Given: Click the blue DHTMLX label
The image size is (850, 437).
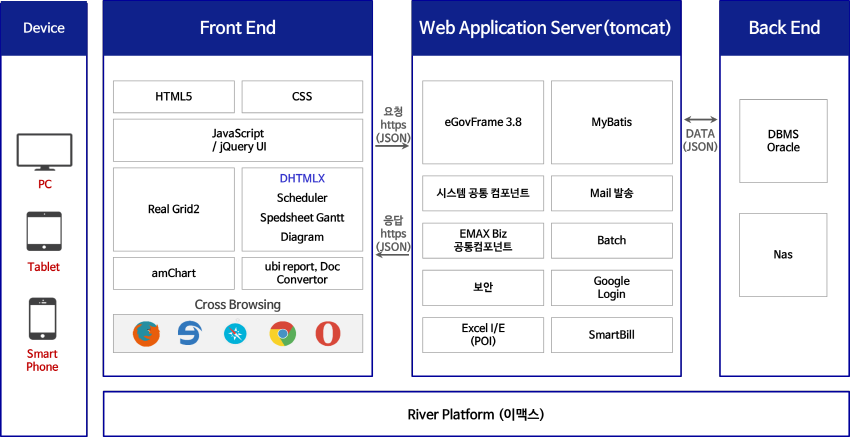Looking at the screenshot, I should (x=302, y=178).
